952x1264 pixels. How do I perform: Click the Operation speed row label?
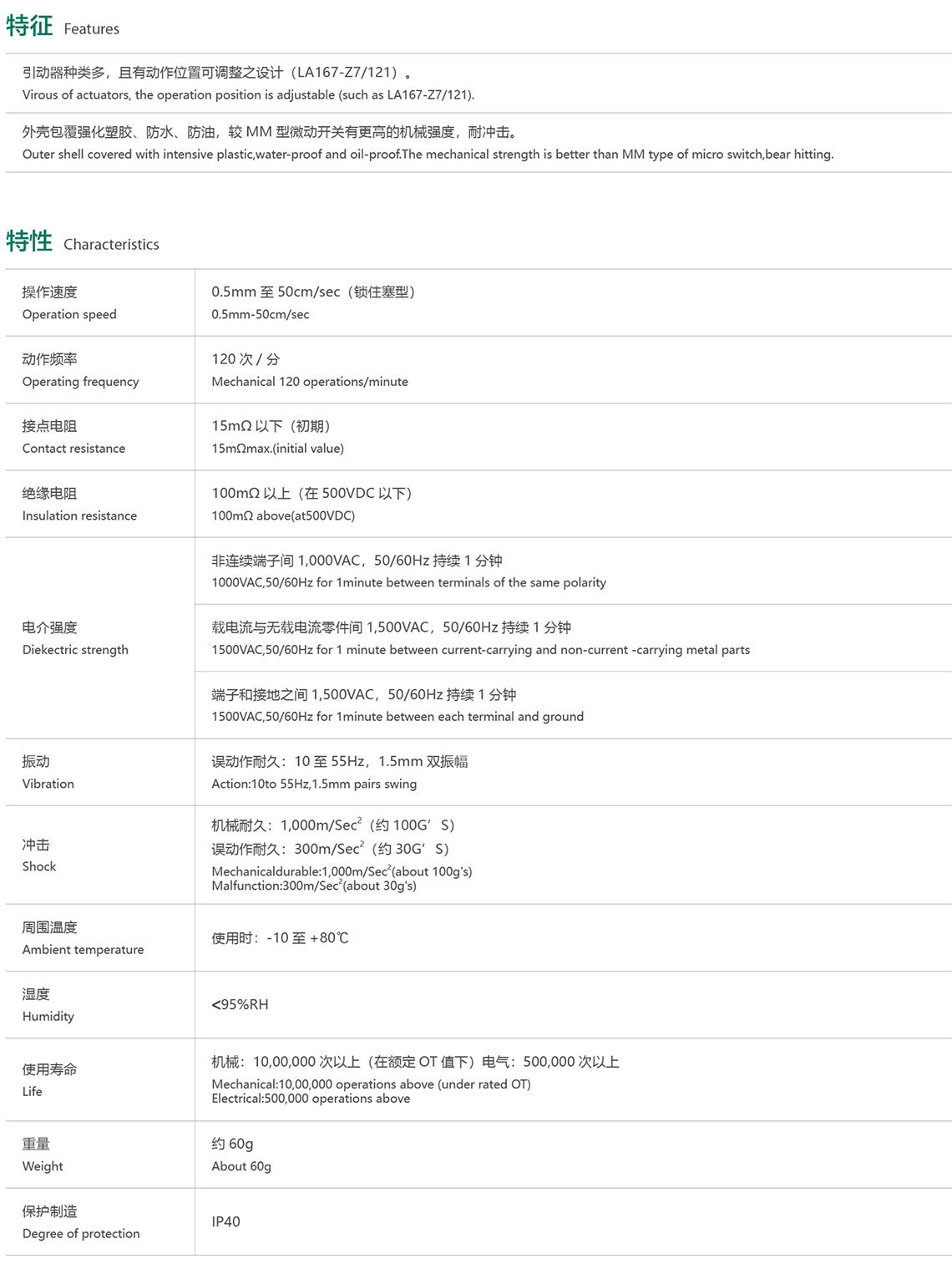click(69, 314)
